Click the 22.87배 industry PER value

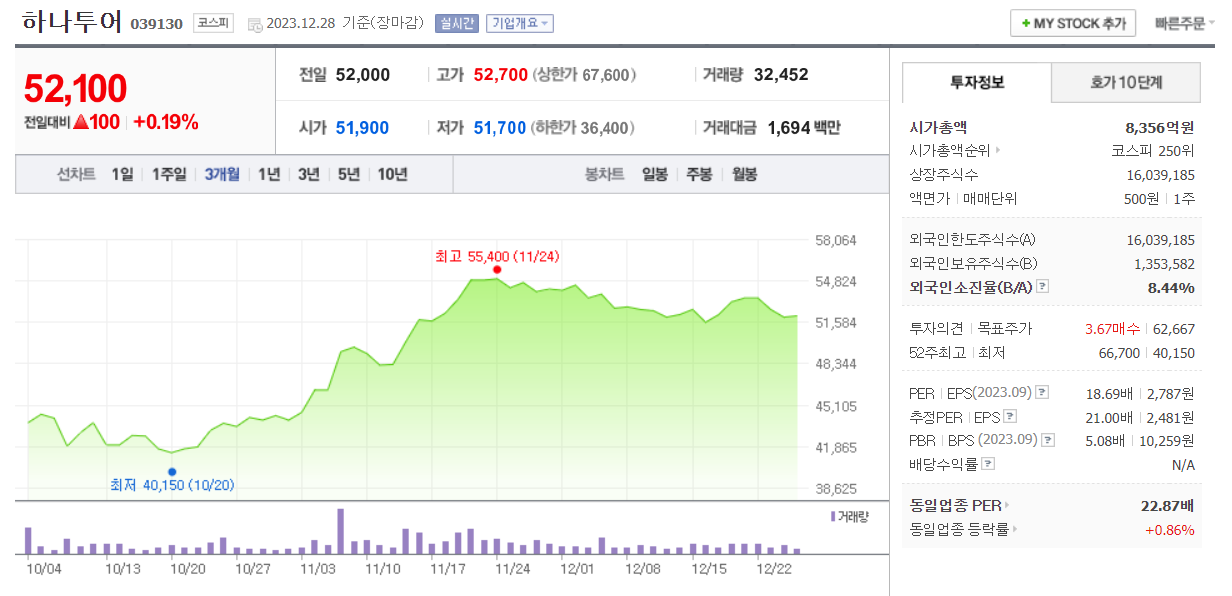pyautogui.click(x=1168, y=505)
